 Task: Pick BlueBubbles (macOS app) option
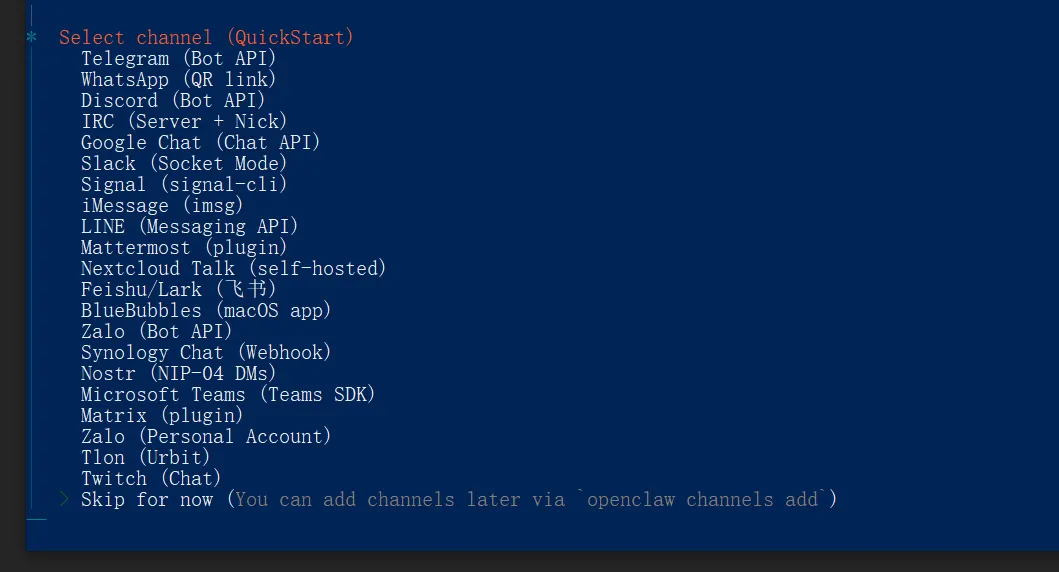click(x=206, y=311)
